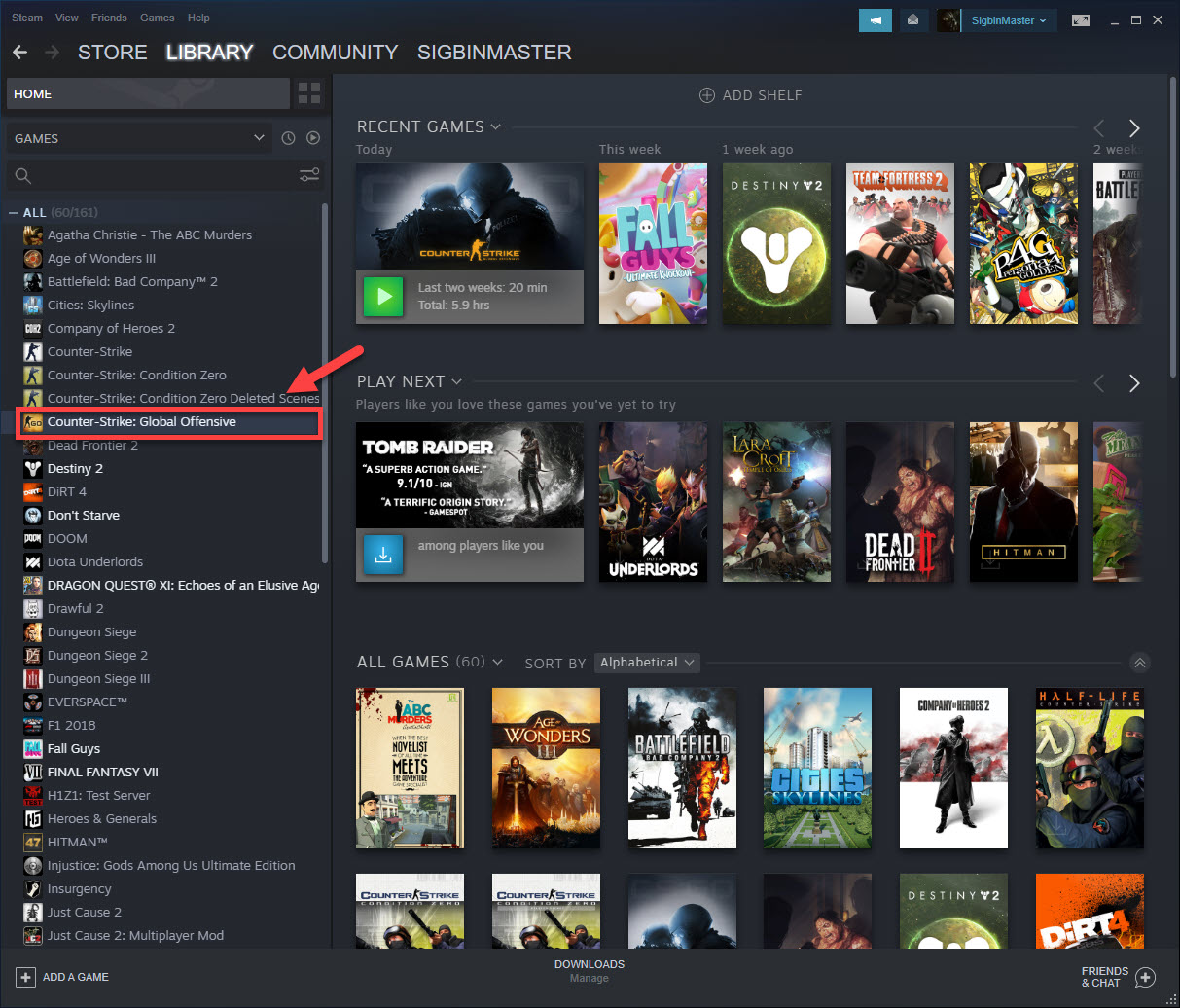Install Tomb Raider using the download icon
Viewport: 1180px width, 1008px height.
pos(382,555)
